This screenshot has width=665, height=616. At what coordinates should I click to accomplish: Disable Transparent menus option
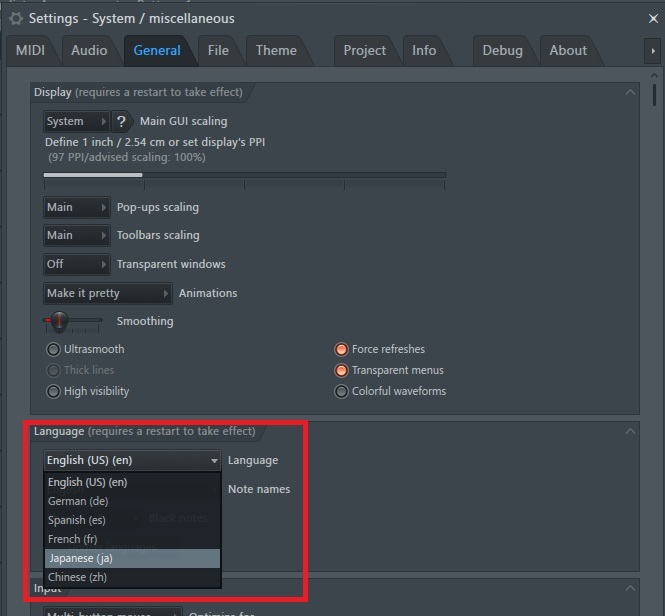[x=342, y=370]
